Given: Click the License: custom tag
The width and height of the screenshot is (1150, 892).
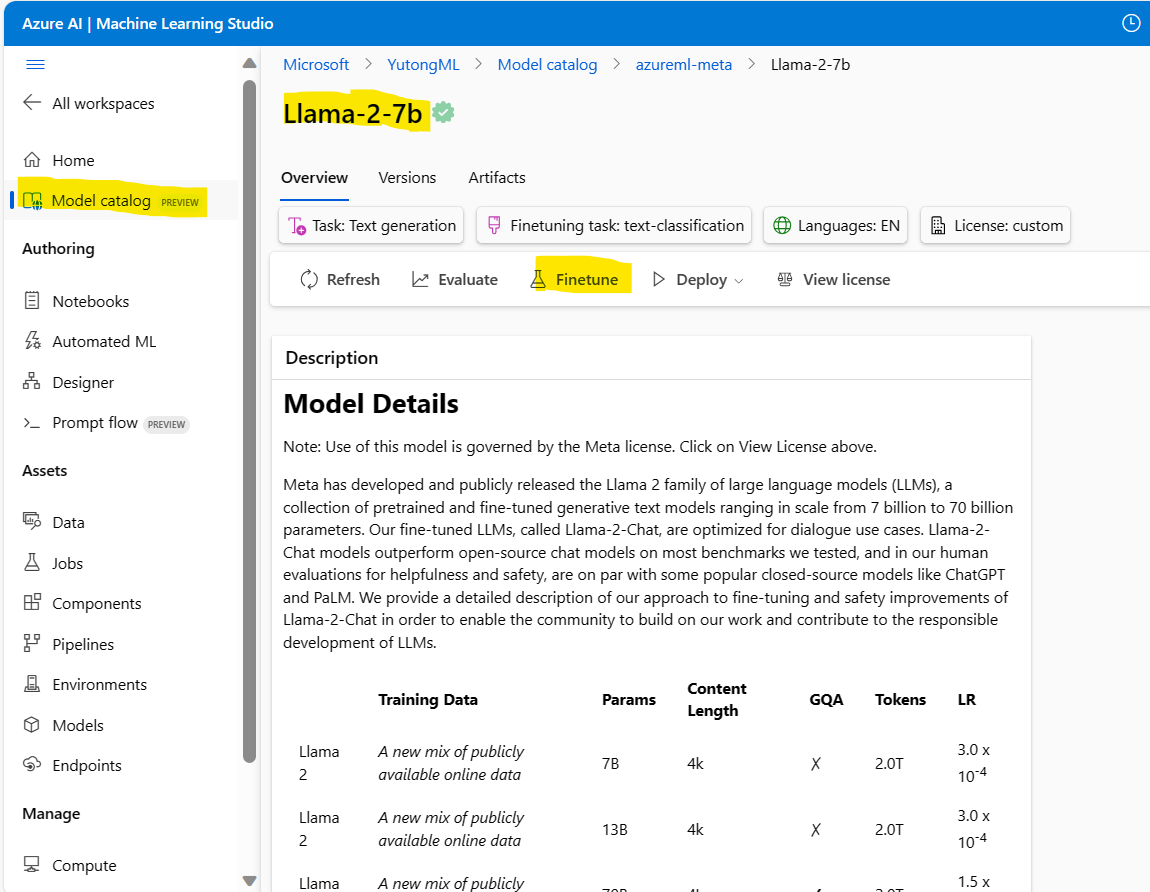Looking at the screenshot, I should [x=995, y=225].
